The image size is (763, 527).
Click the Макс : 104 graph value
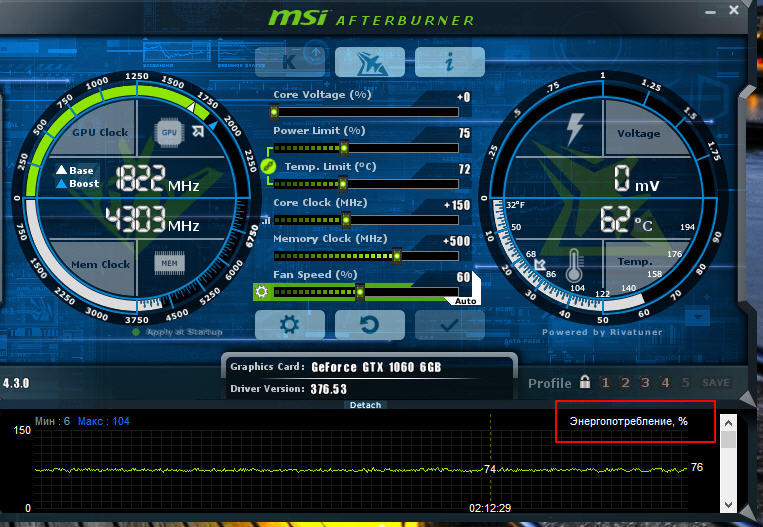104,421
